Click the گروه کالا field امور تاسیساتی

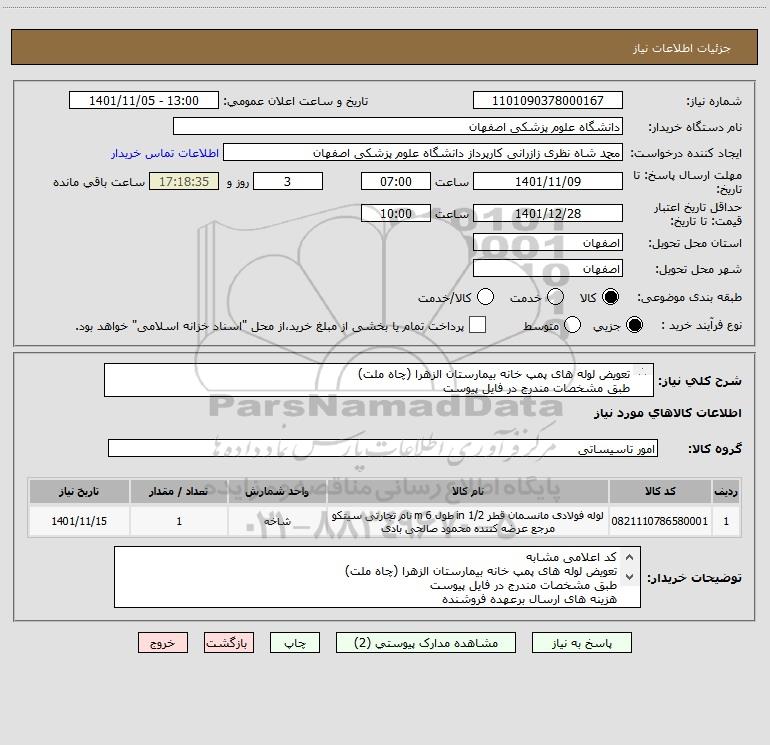383,448
